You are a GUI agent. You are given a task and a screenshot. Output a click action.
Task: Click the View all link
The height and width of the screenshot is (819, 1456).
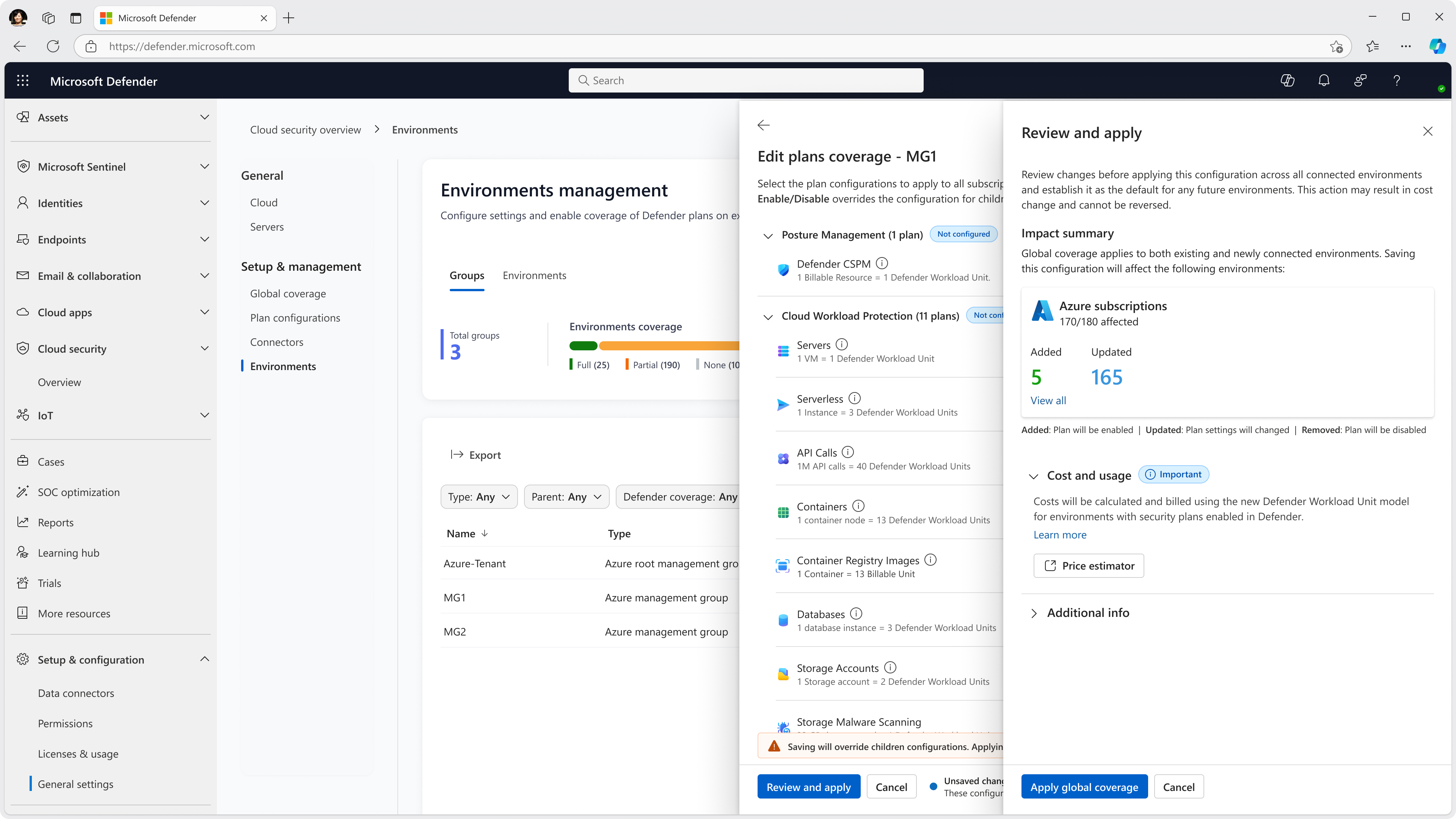tap(1048, 400)
